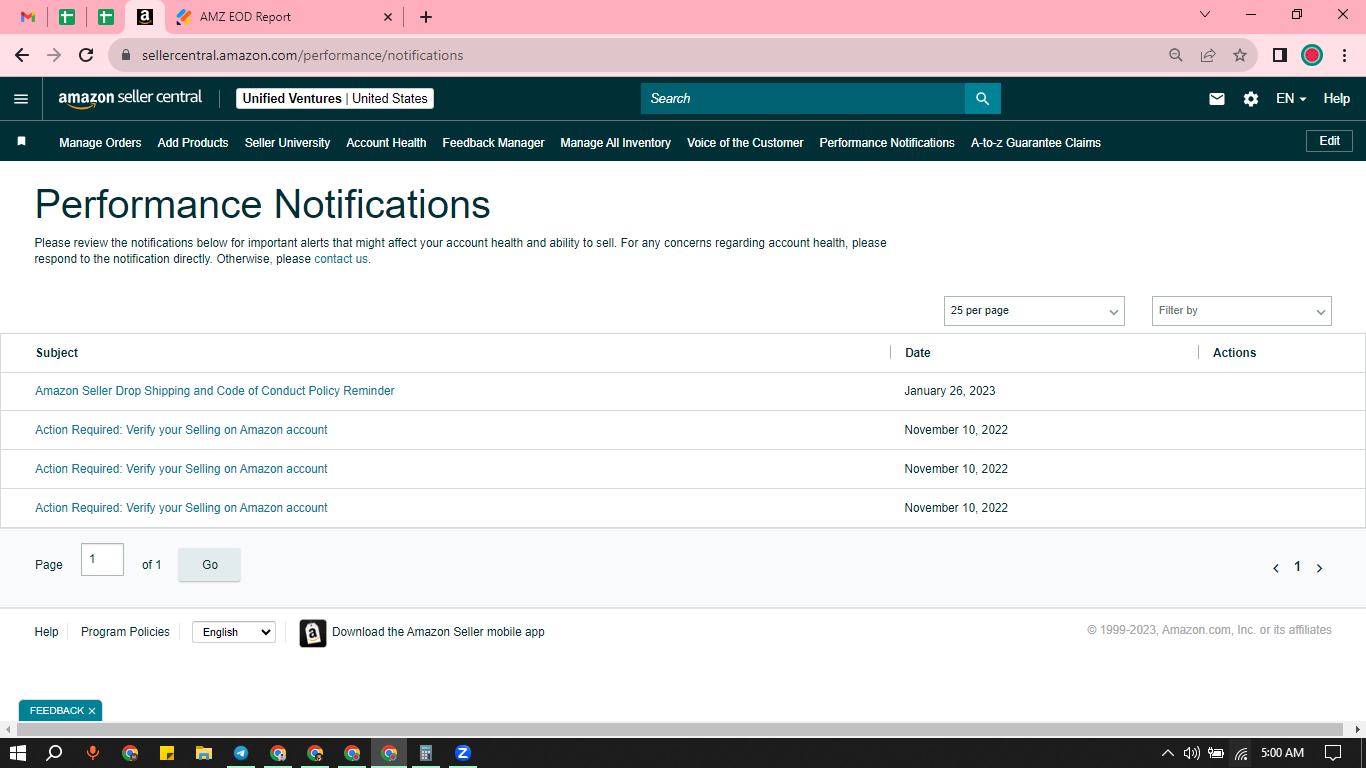Close the Feedback tab with X
1366x768 pixels.
(92, 711)
